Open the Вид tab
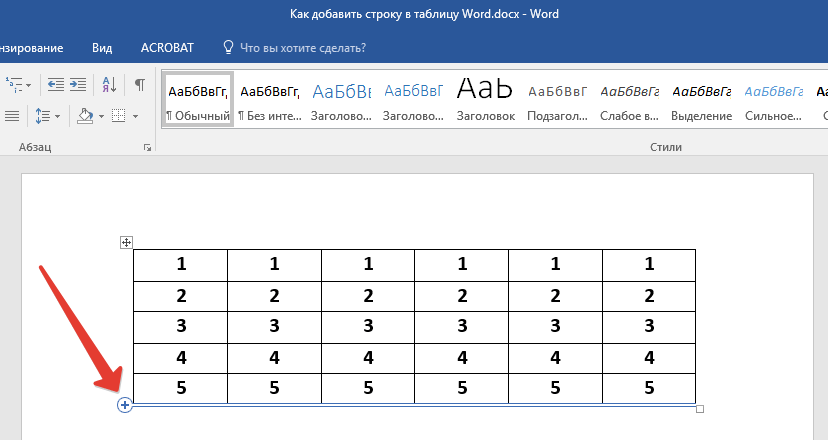 [x=102, y=47]
